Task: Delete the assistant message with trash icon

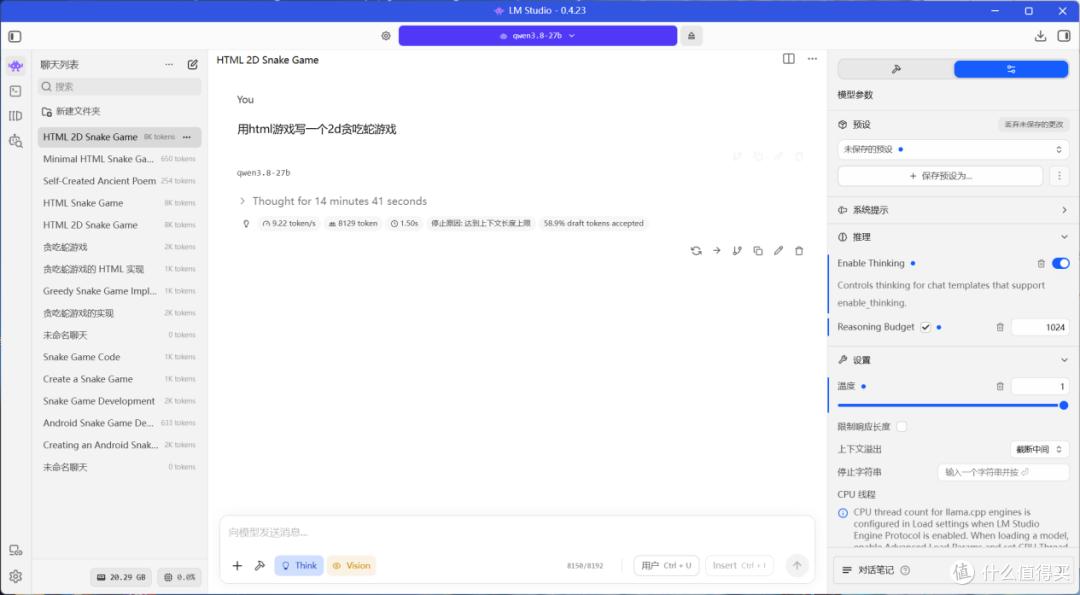Action: pos(799,251)
